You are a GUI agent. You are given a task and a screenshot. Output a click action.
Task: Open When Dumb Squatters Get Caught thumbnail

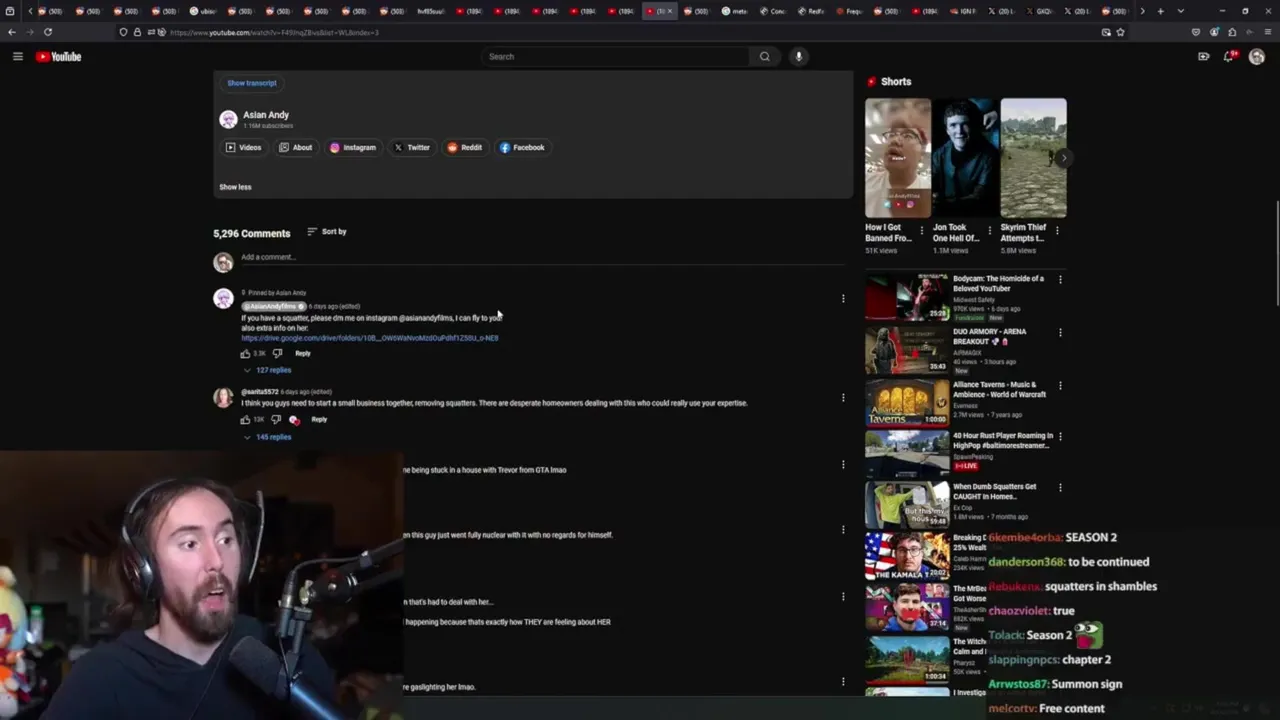tap(907, 505)
